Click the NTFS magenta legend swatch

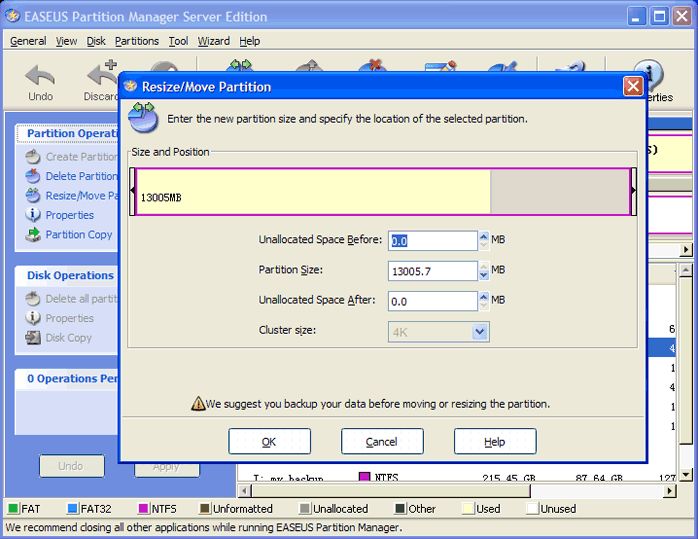pyautogui.click(x=143, y=508)
